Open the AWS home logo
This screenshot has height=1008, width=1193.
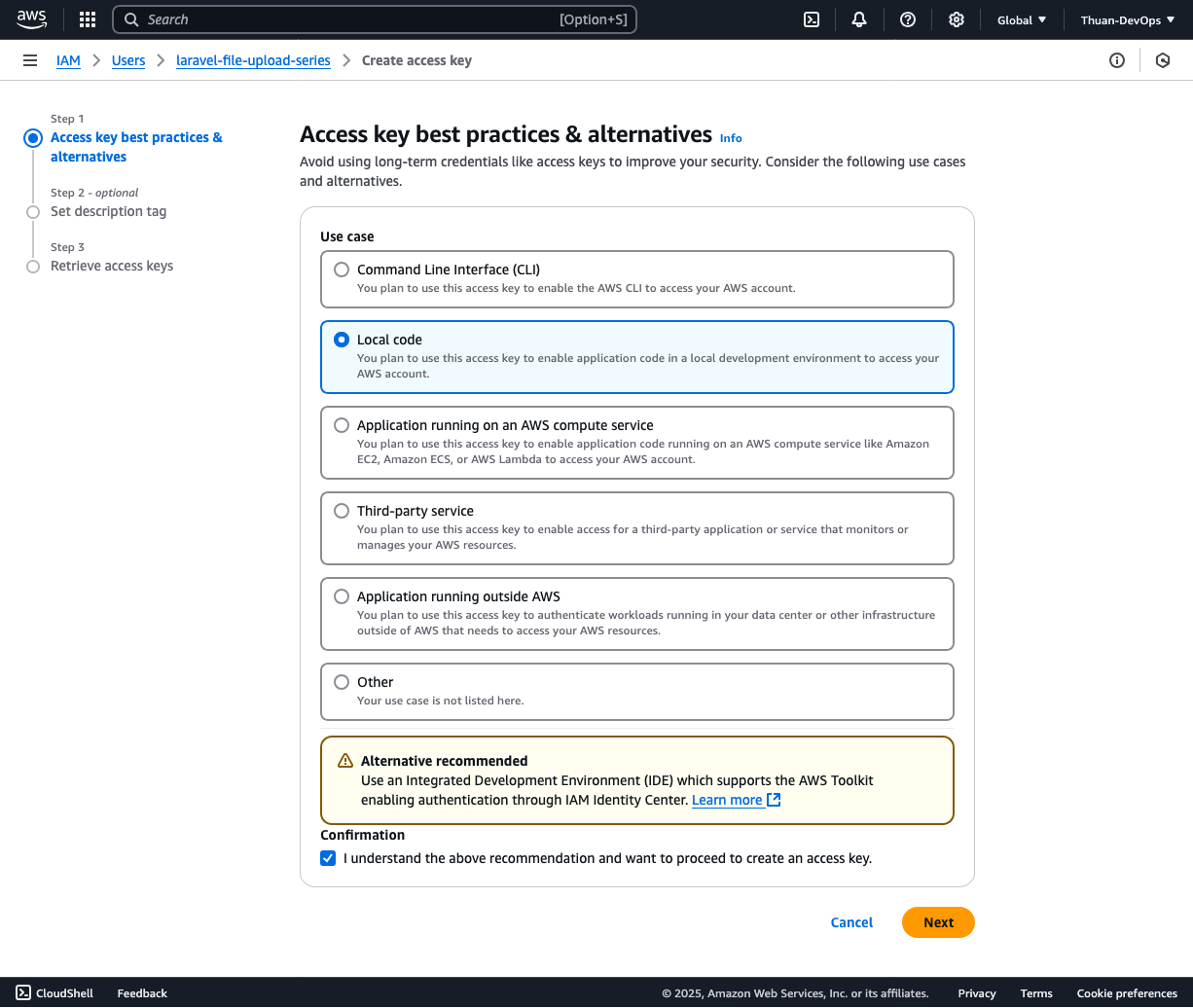pos(31,19)
